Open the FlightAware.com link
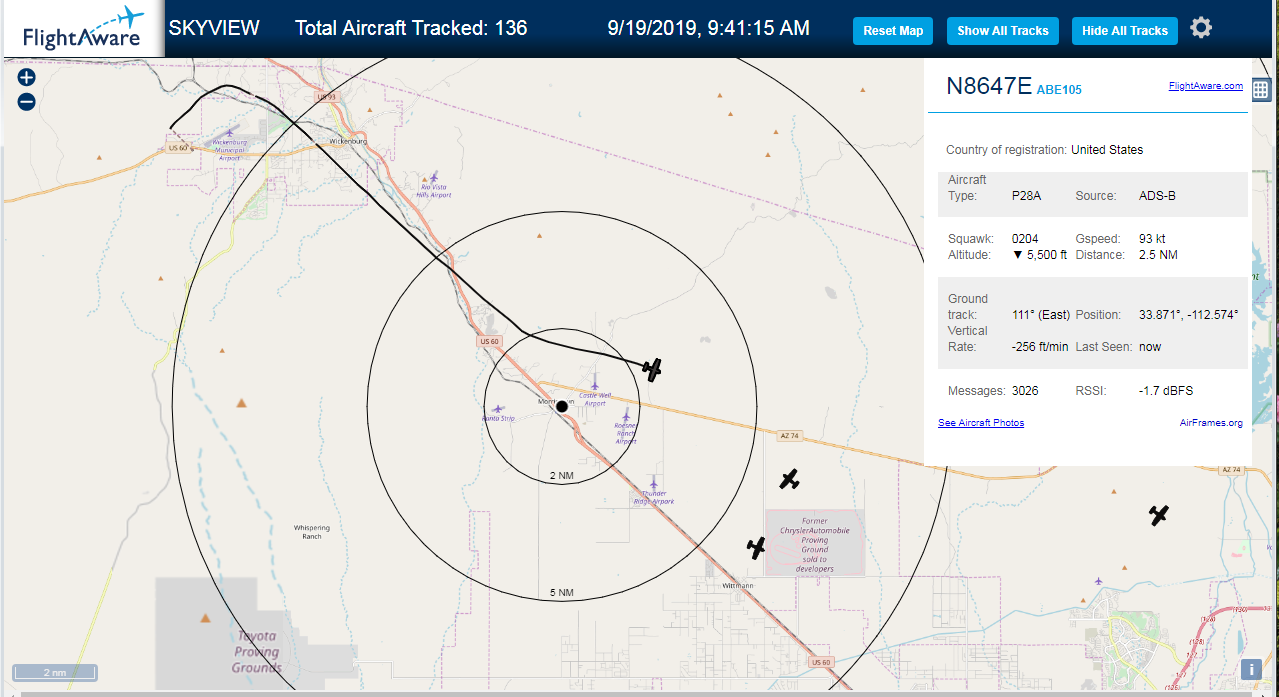The width and height of the screenshot is (1279, 697). tap(1206, 86)
